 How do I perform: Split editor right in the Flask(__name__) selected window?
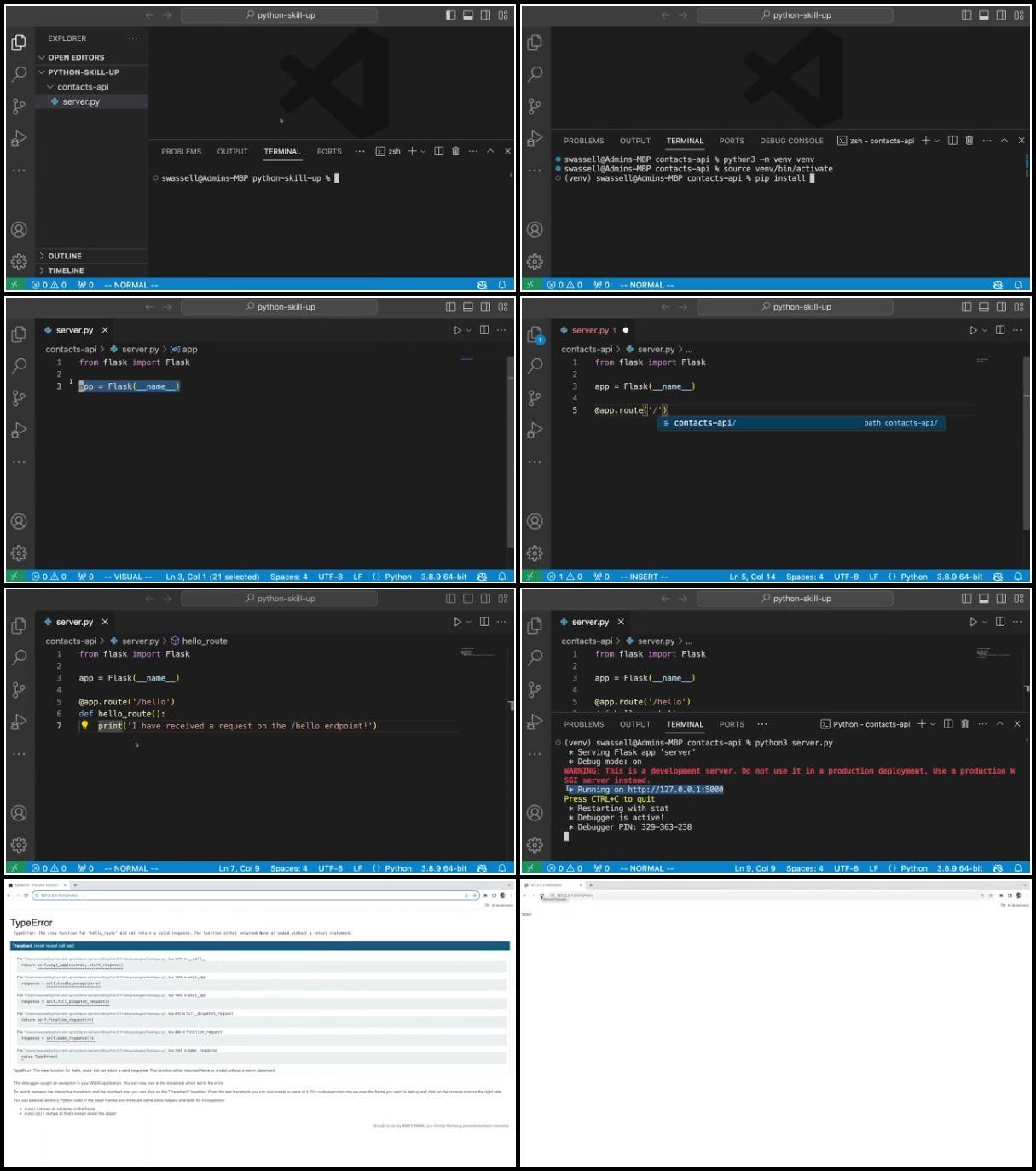pyautogui.click(x=484, y=330)
